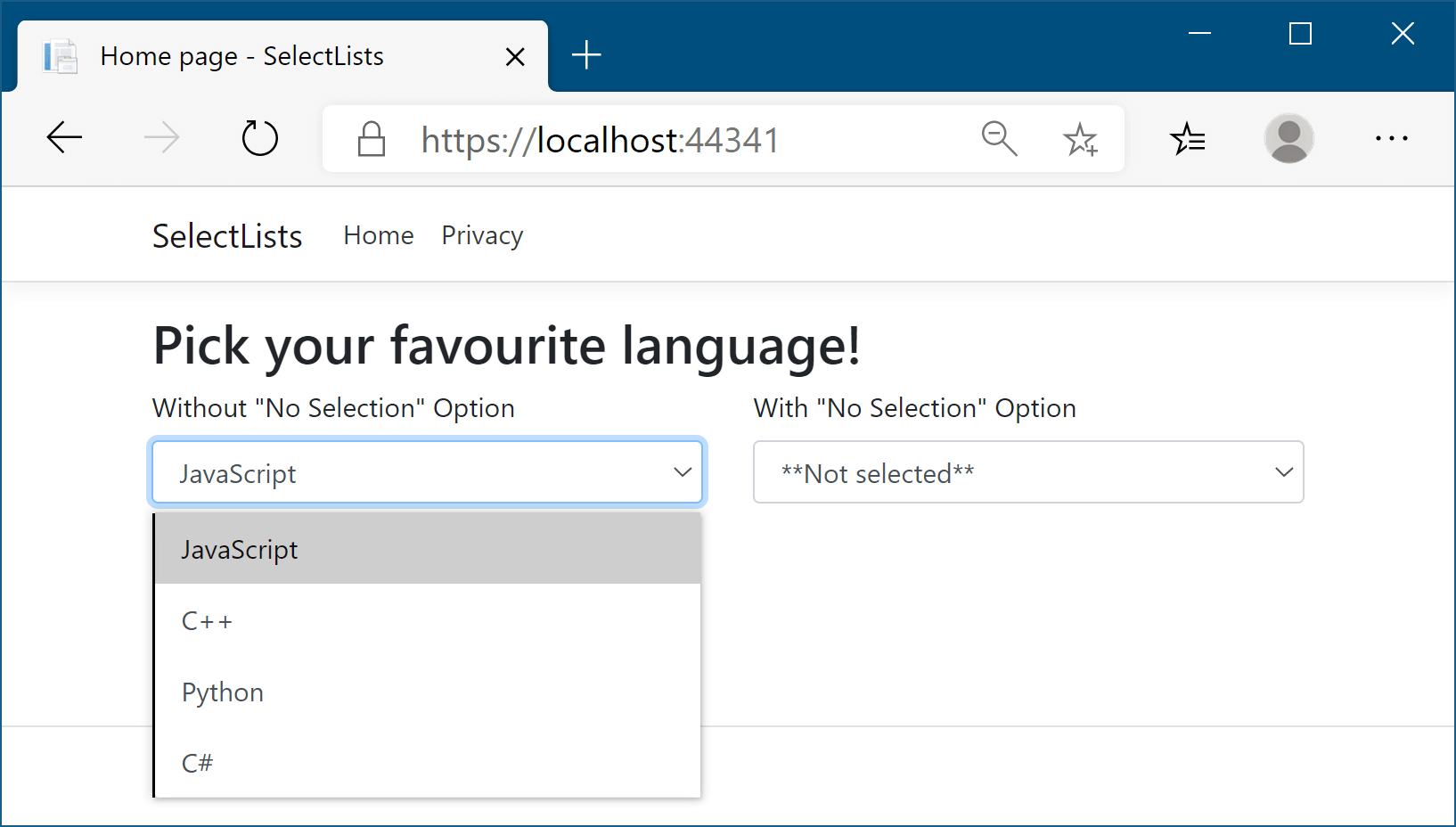View site info via the padlock icon

pyautogui.click(x=372, y=139)
